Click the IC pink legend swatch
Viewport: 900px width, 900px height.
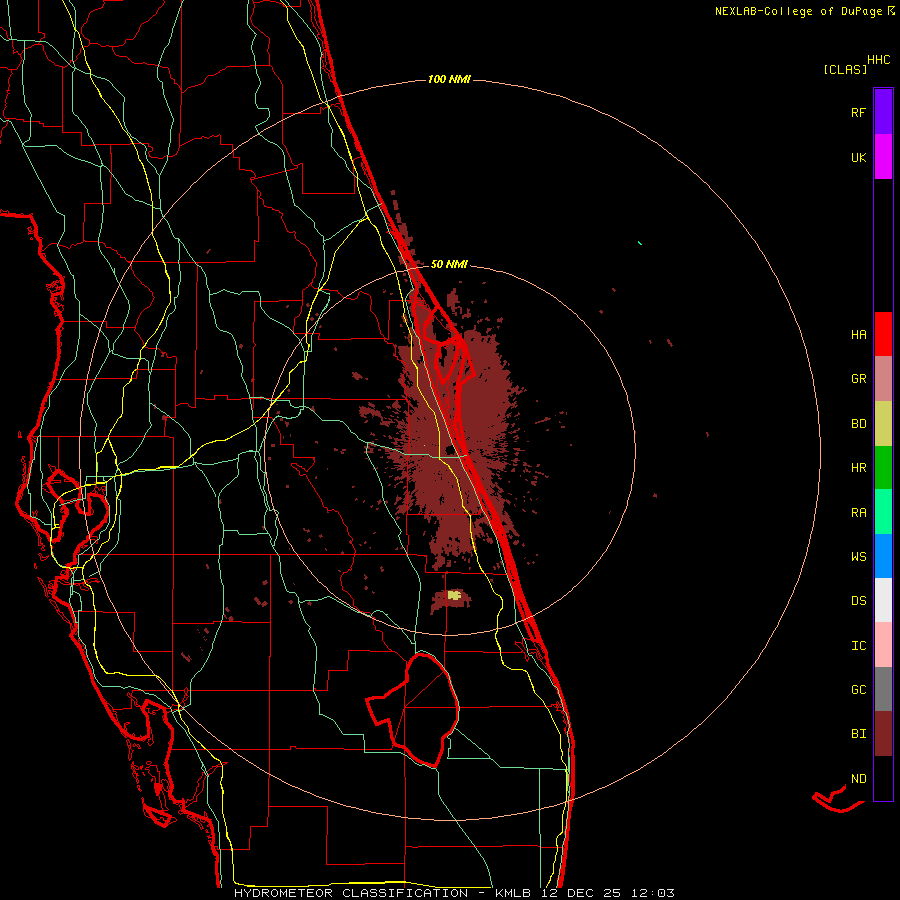883,645
